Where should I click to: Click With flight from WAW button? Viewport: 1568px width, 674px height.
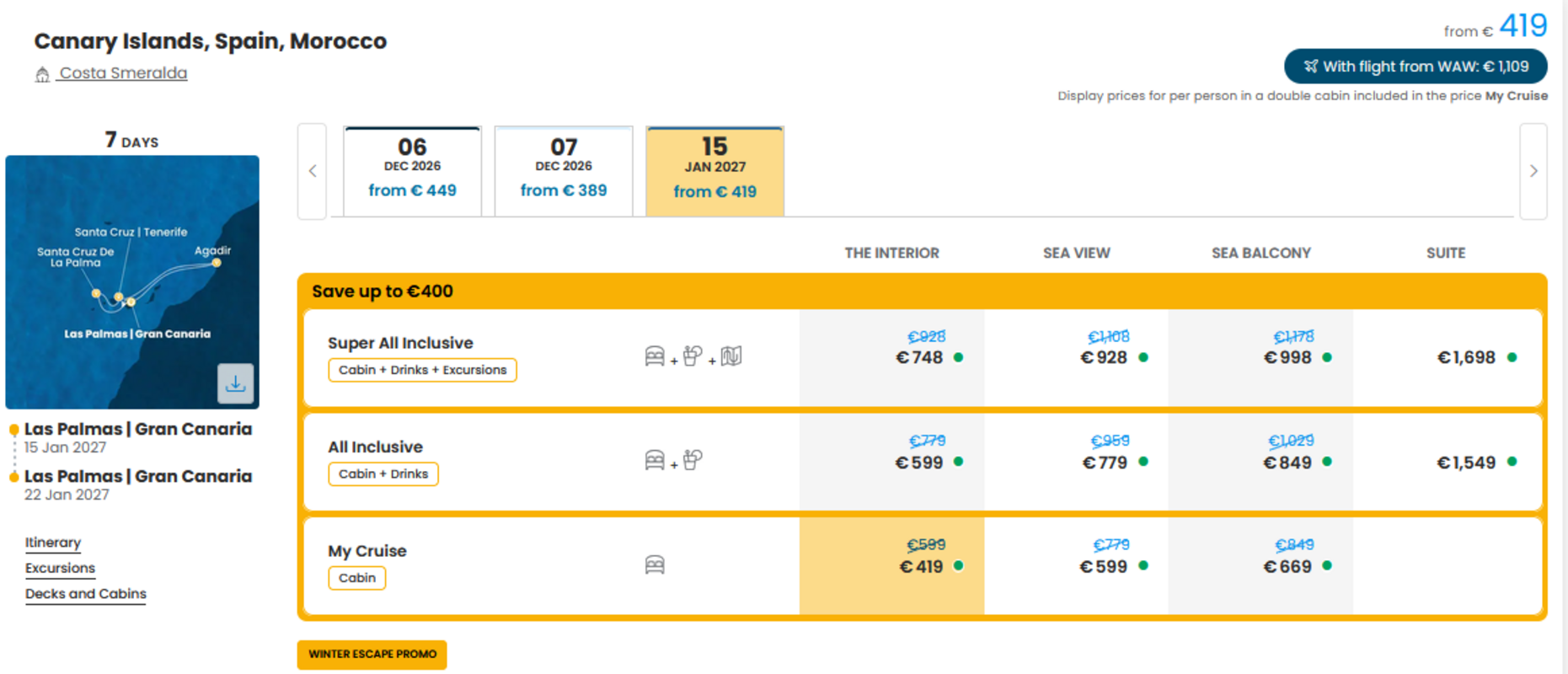point(1415,67)
